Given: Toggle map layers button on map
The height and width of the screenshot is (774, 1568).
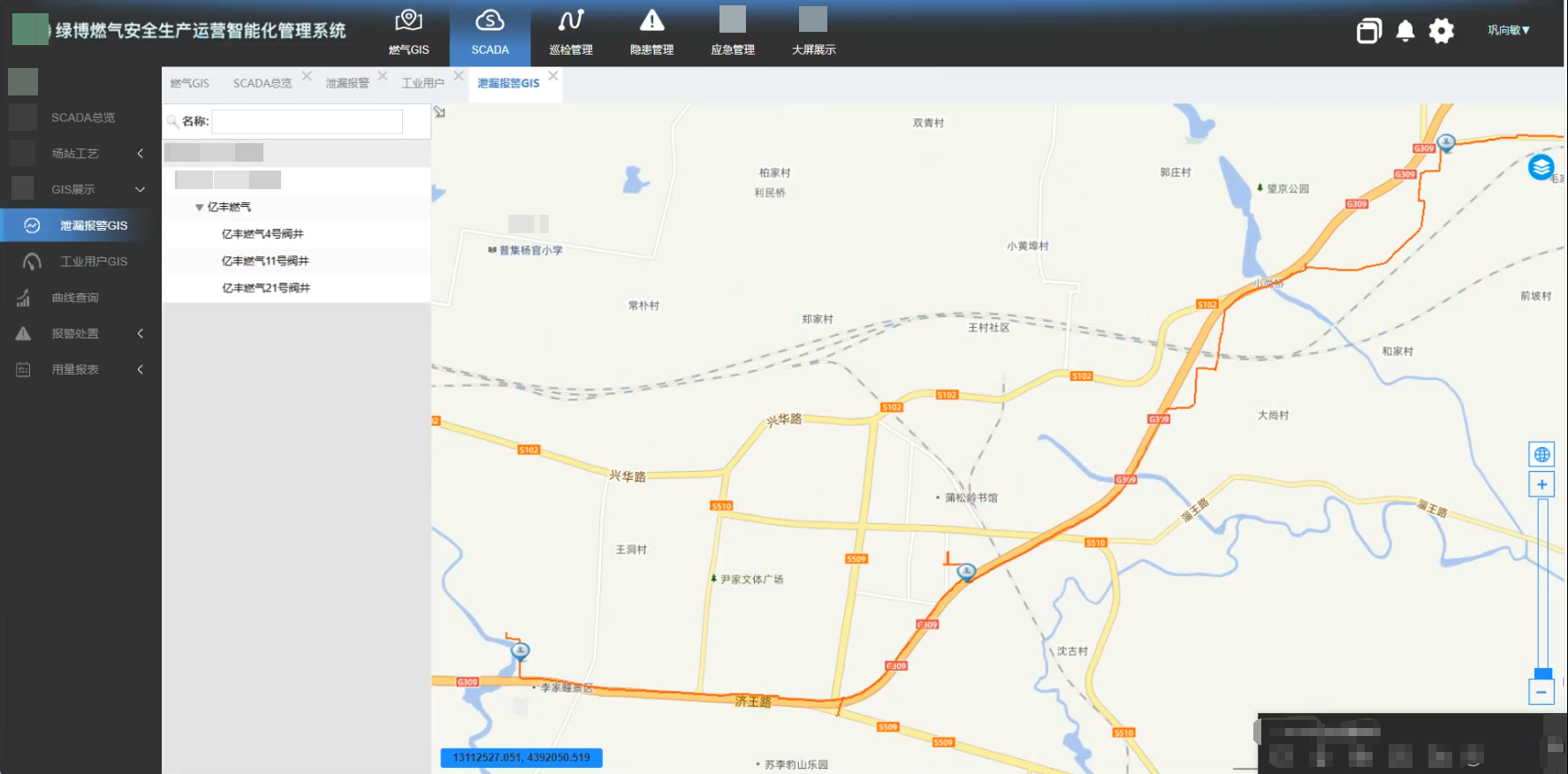Looking at the screenshot, I should [x=1541, y=166].
